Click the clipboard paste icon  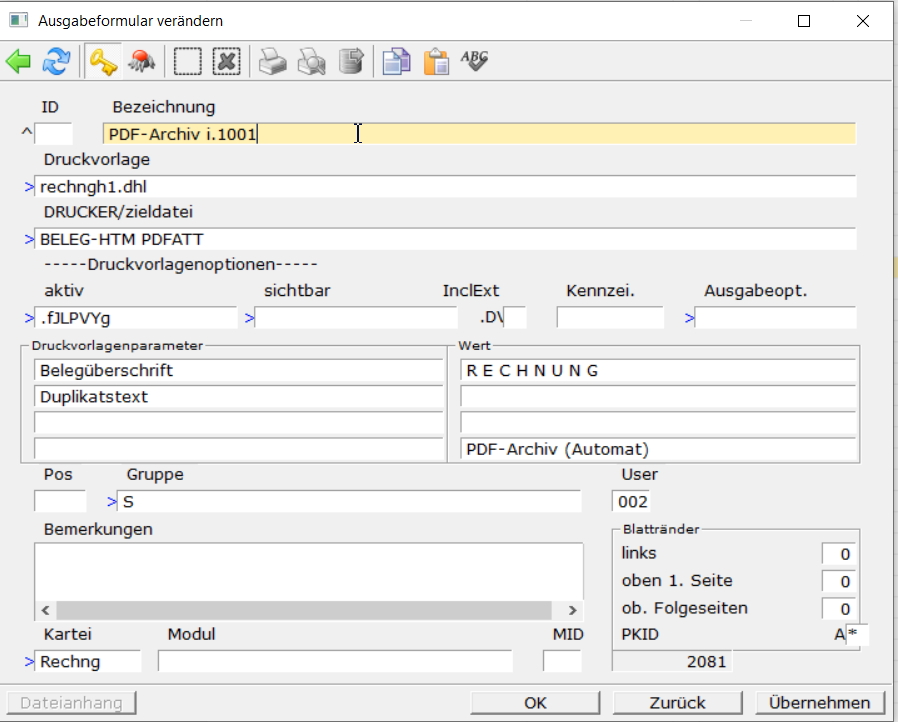click(x=436, y=62)
